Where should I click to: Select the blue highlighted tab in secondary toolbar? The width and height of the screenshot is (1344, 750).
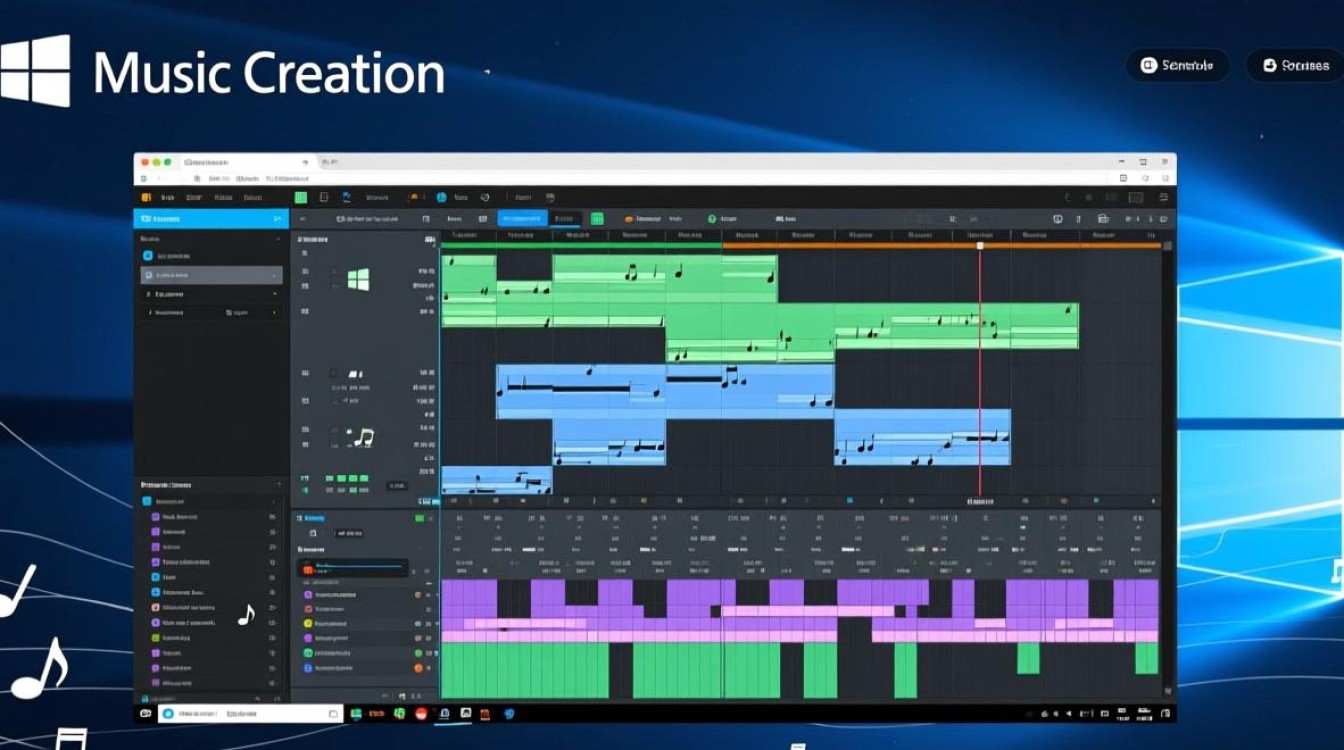(x=522, y=218)
